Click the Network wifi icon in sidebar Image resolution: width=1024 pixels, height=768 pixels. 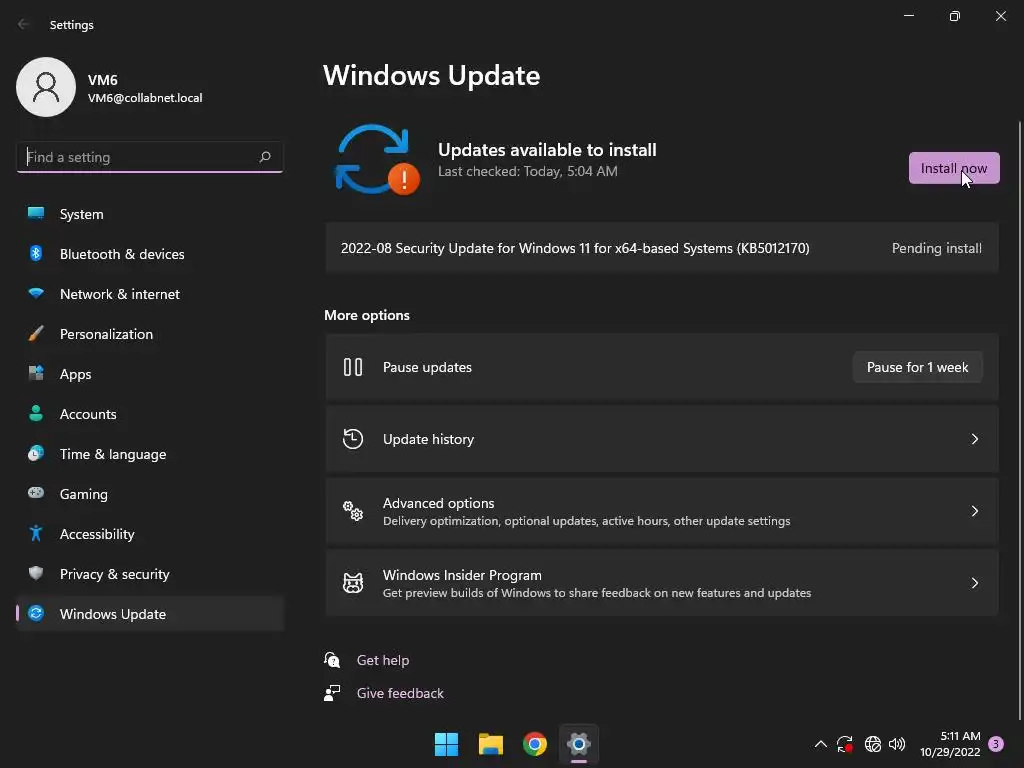(36, 293)
